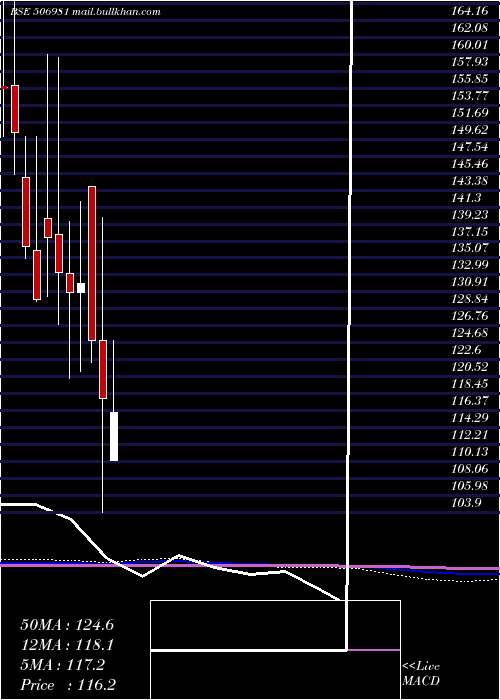Select the 155.85 price axis label
The height and width of the screenshot is (700, 500).
click(469, 79)
